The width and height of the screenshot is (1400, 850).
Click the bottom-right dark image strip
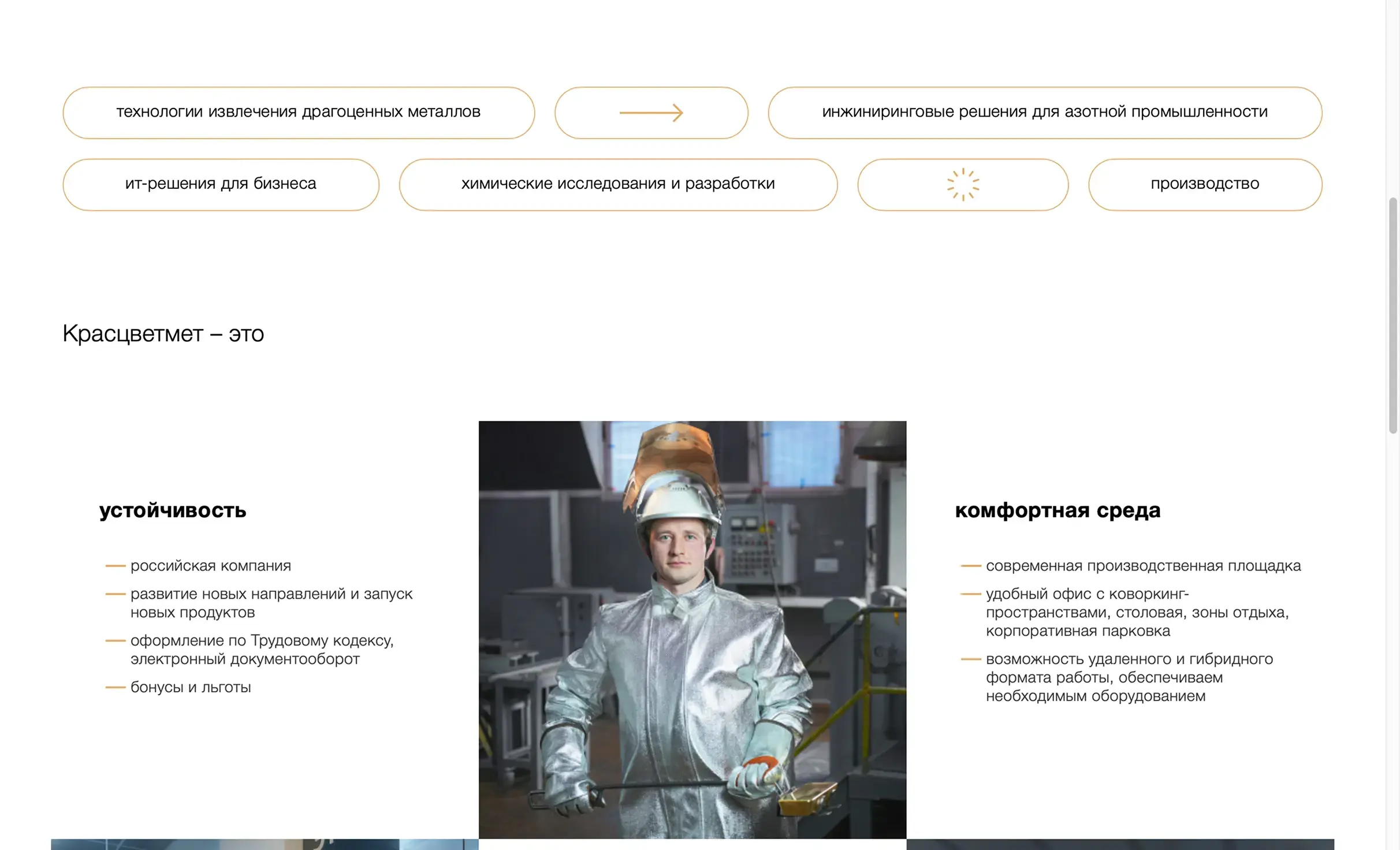pyautogui.click(x=1120, y=844)
